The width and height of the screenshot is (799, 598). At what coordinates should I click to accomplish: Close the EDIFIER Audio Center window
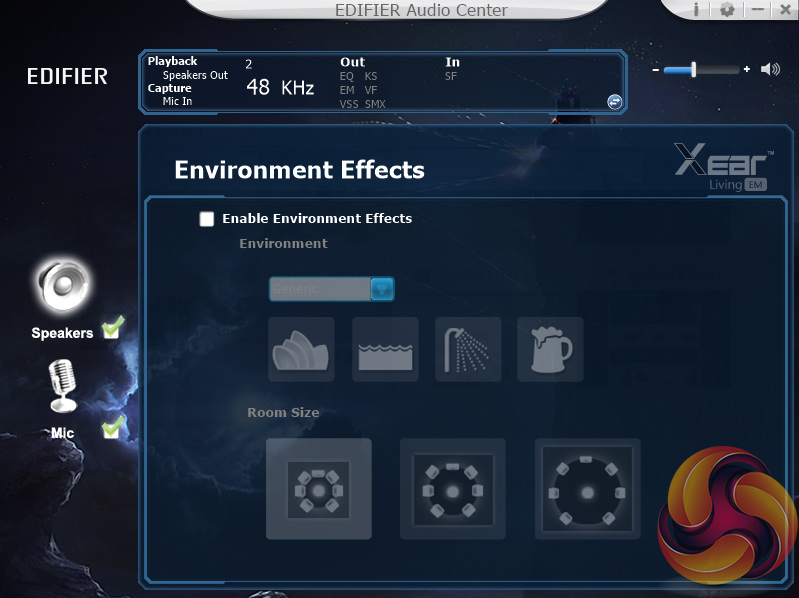coord(785,9)
